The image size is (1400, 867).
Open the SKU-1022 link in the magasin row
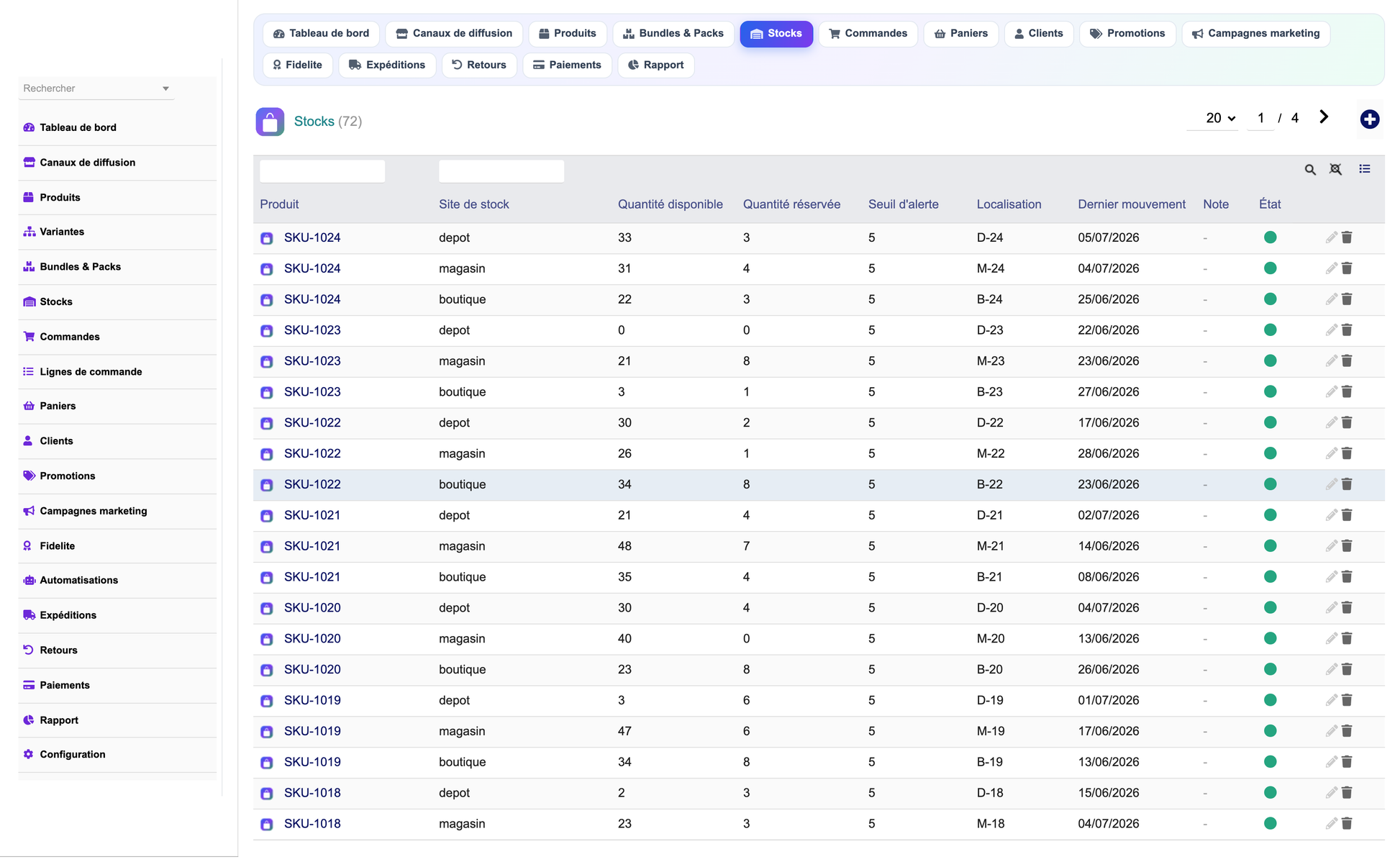[312, 454]
